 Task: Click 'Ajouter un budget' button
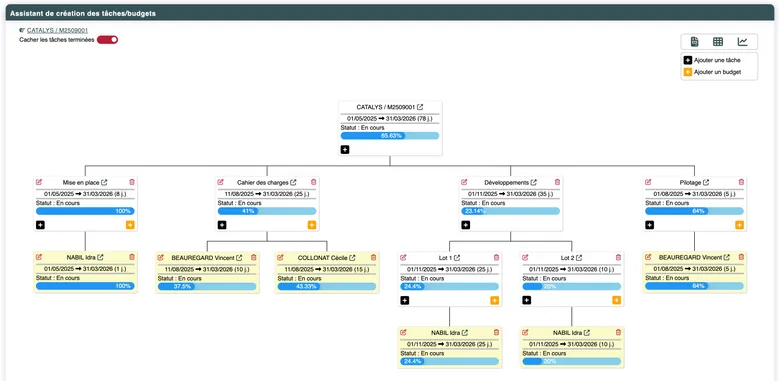[x=712, y=72]
